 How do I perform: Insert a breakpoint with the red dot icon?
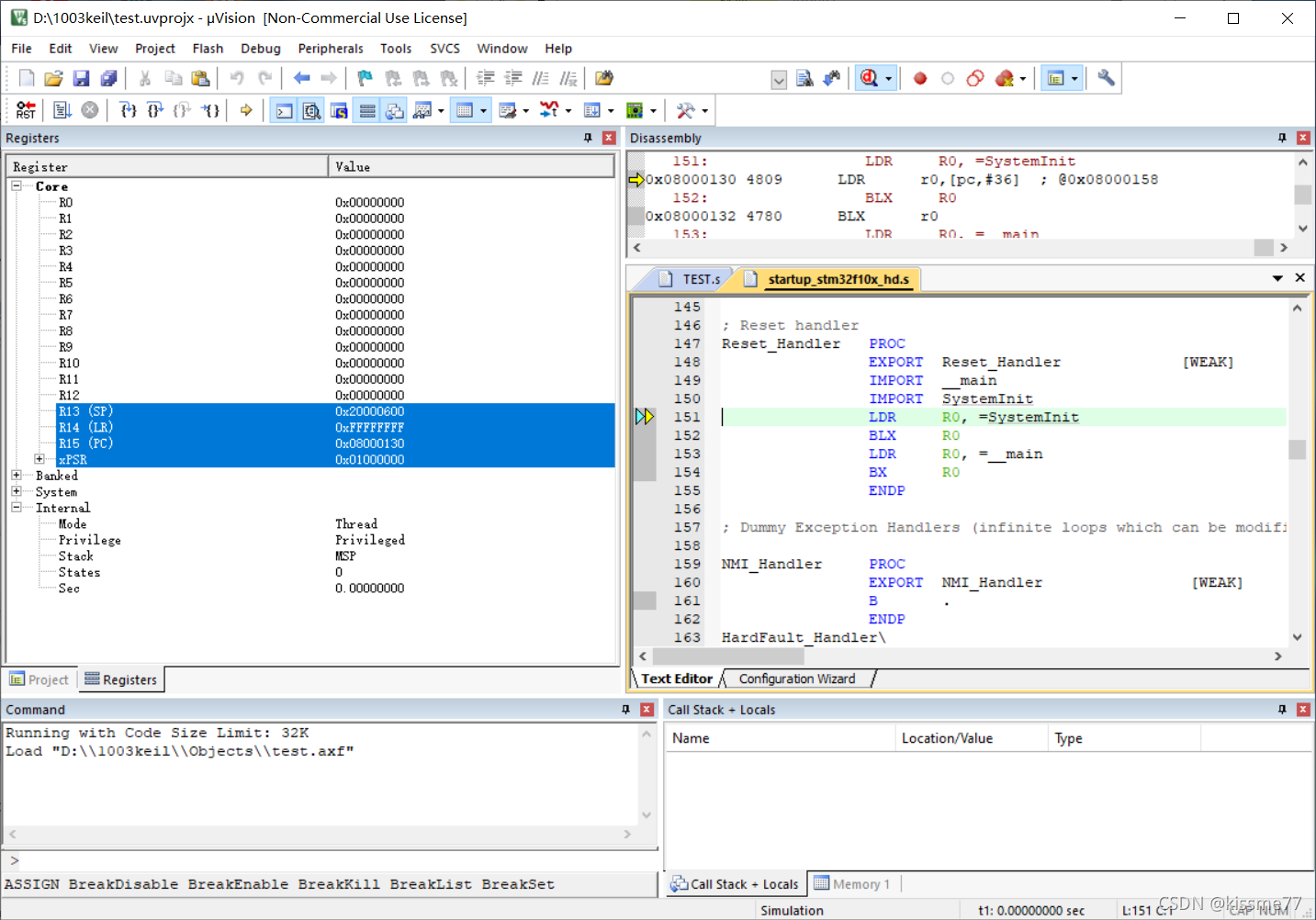(x=920, y=79)
